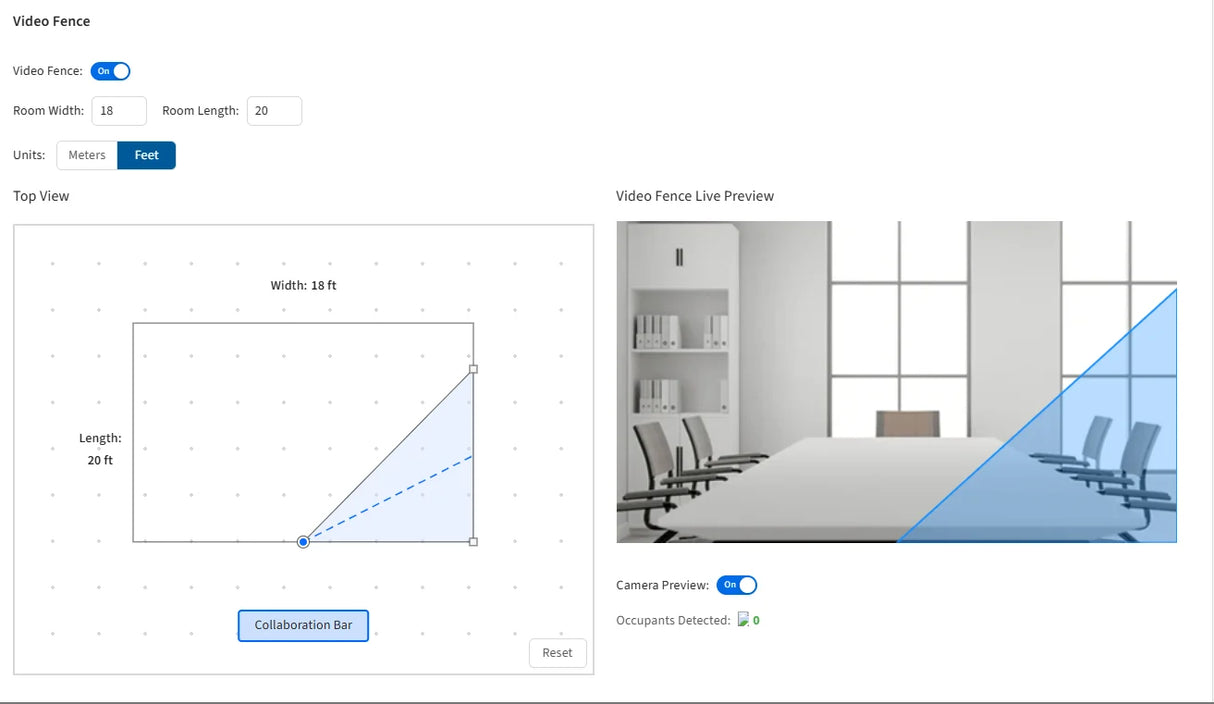Select the upper right fence corner handle
This screenshot has height=704, width=1214.
[473, 369]
